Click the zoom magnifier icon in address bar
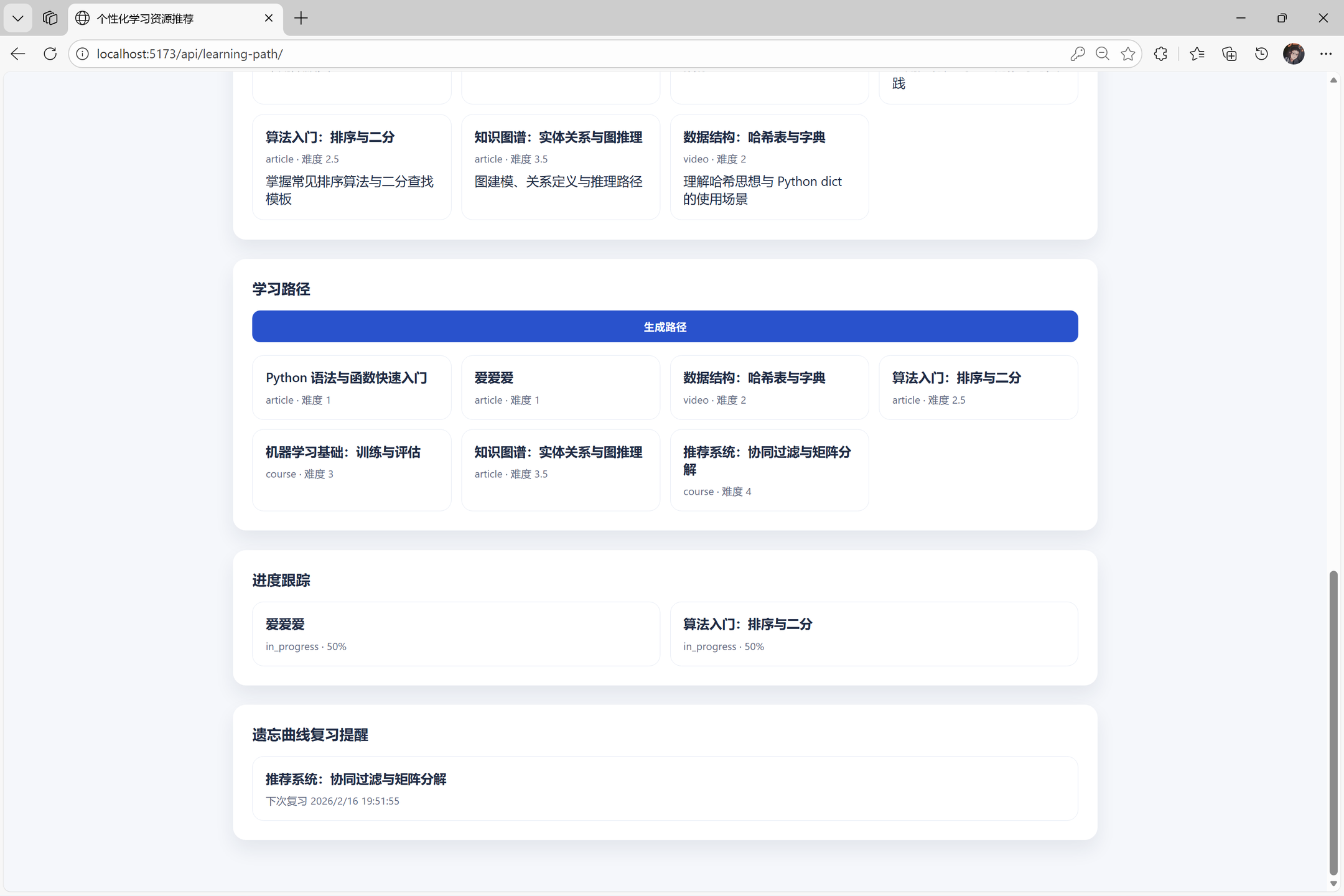Image resolution: width=1344 pixels, height=896 pixels. pos(1103,54)
